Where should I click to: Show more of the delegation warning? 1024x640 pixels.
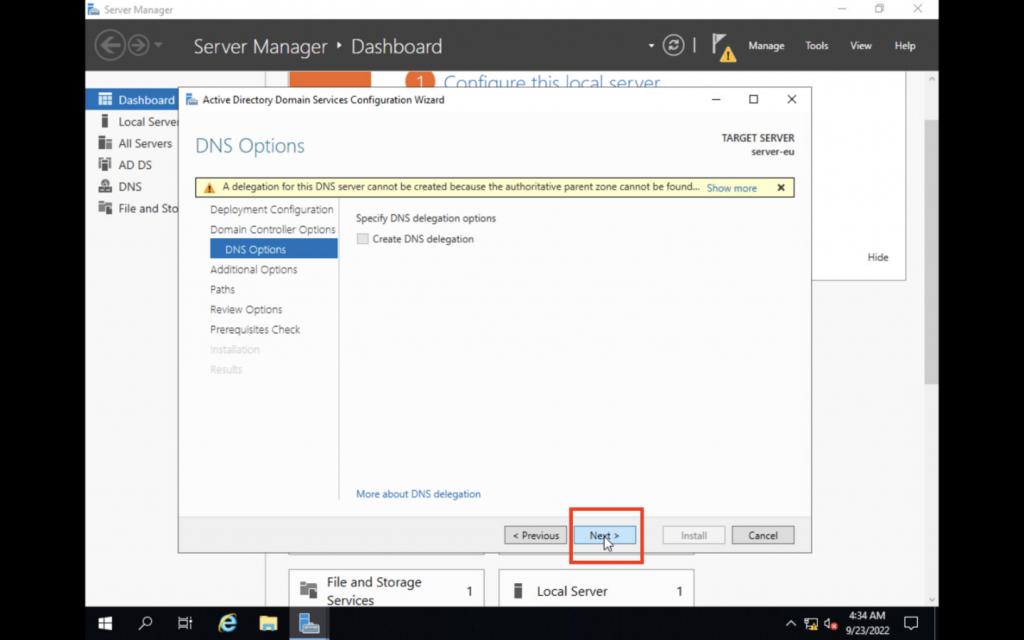click(x=731, y=188)
